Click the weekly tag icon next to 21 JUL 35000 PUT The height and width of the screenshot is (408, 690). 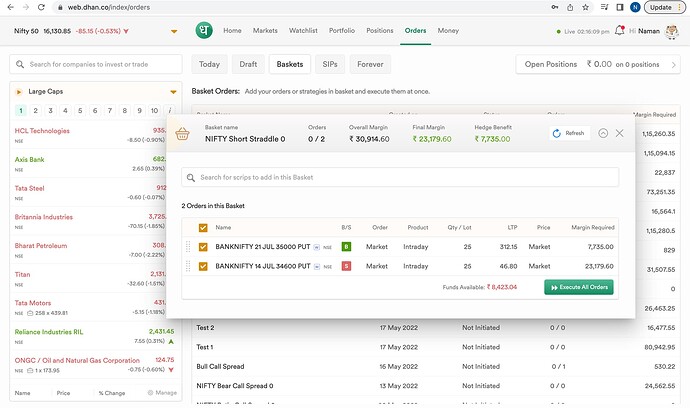coord(316,247)
